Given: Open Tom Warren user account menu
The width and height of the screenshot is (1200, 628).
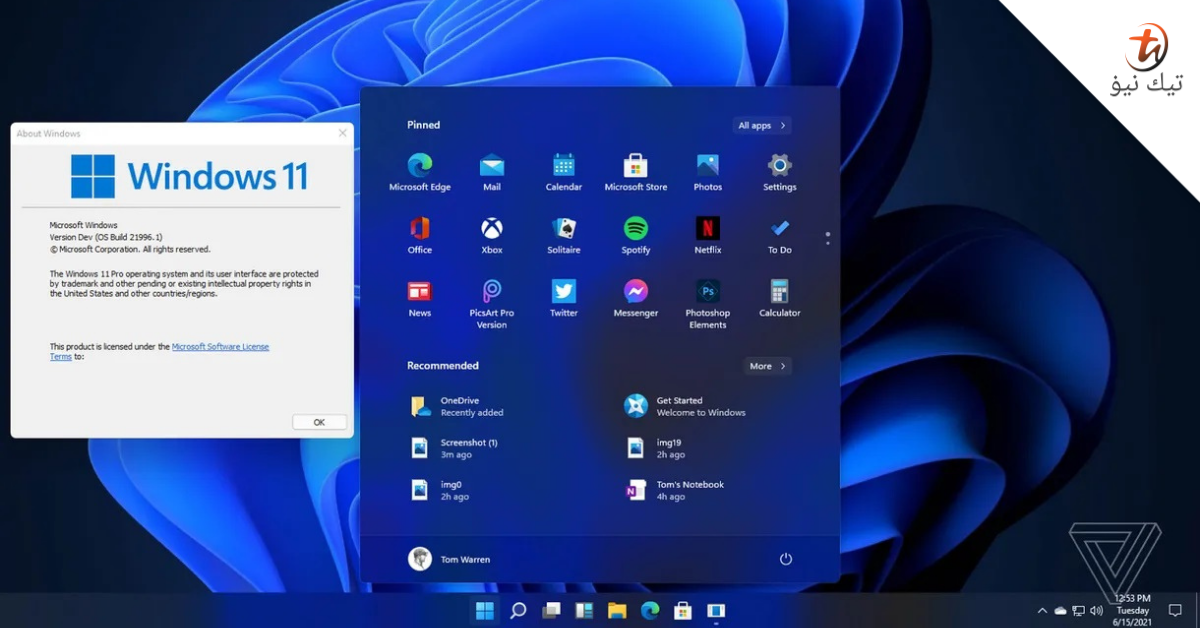Looking at the screenshot, I should point(450,559).
